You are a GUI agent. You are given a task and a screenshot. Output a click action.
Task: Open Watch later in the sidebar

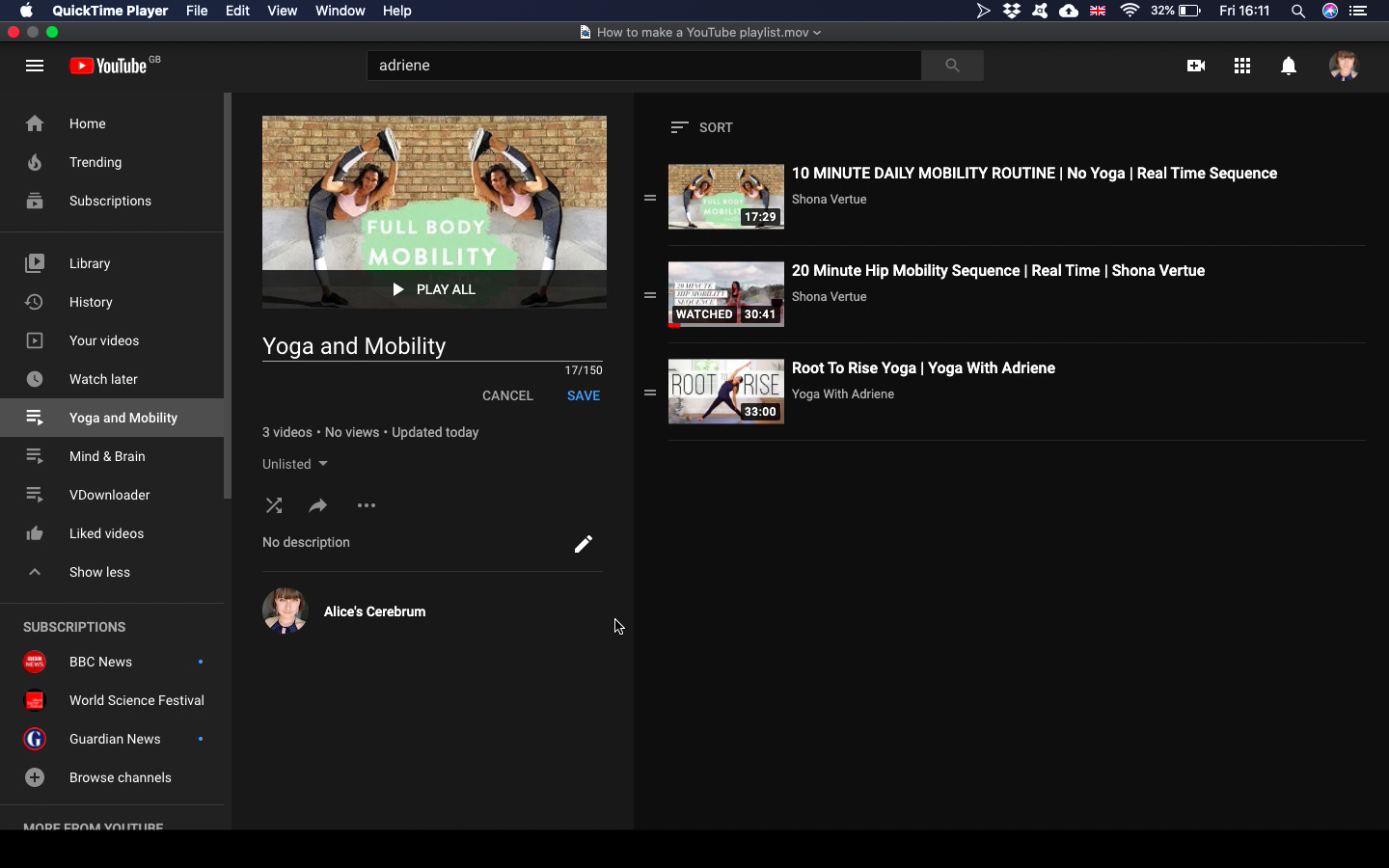[x=112, y=379]
